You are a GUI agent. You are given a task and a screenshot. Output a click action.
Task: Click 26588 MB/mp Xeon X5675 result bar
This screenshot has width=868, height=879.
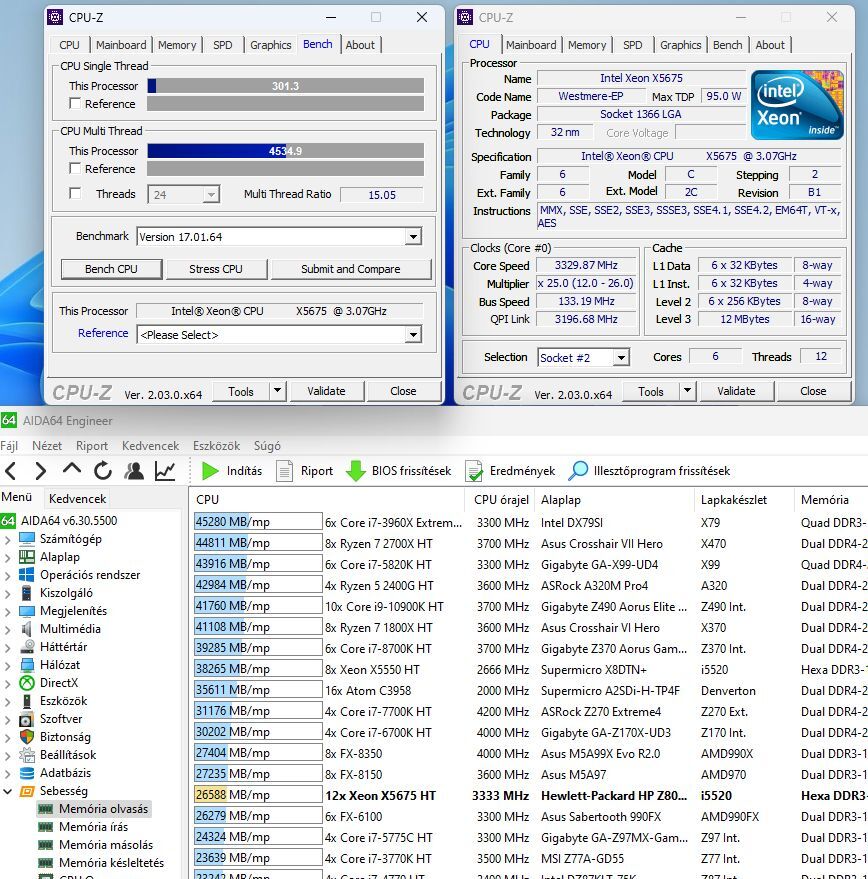tap(258, 795)
